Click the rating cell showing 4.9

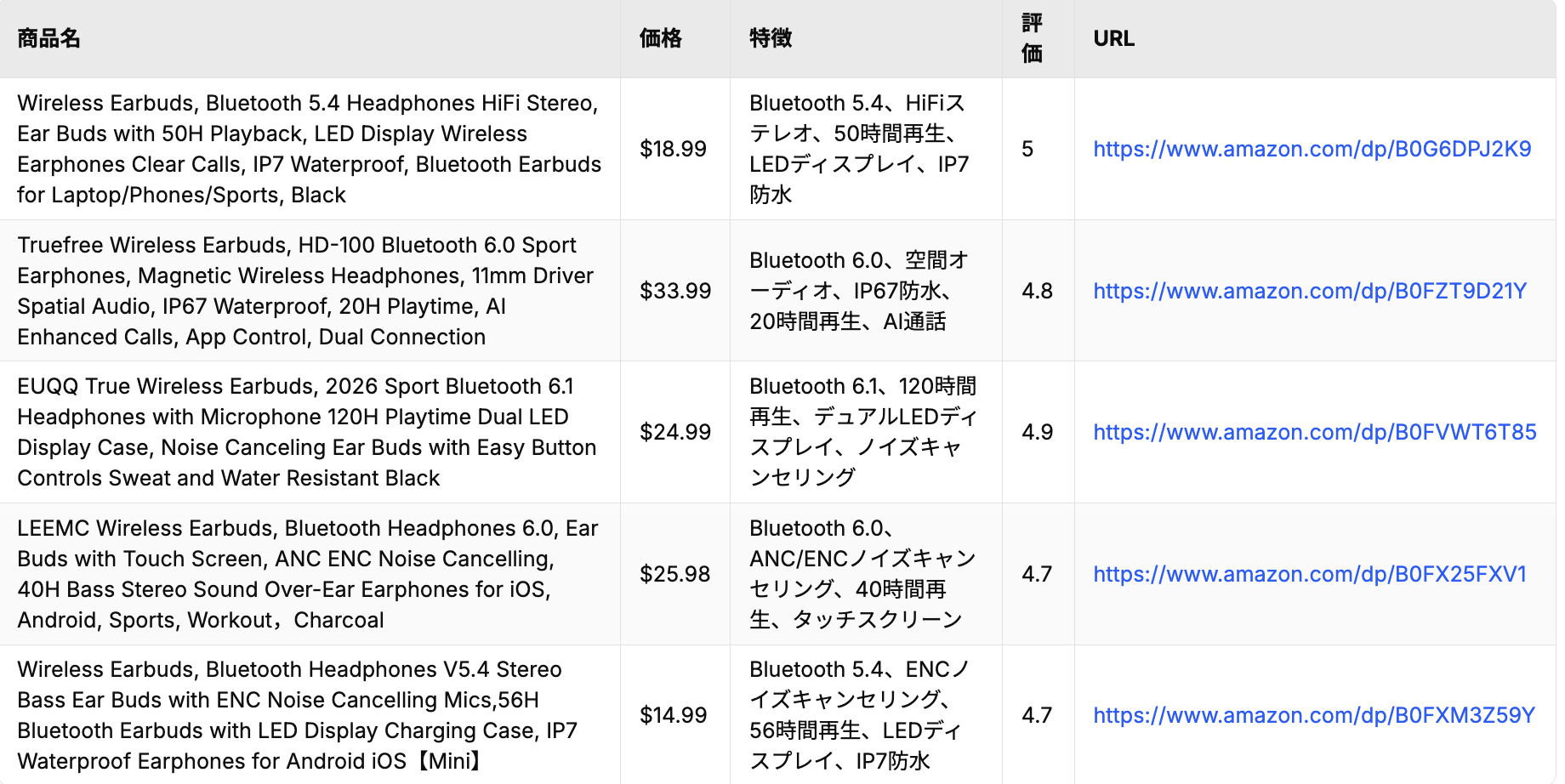pyautogui.click(x=1037, y=433)
